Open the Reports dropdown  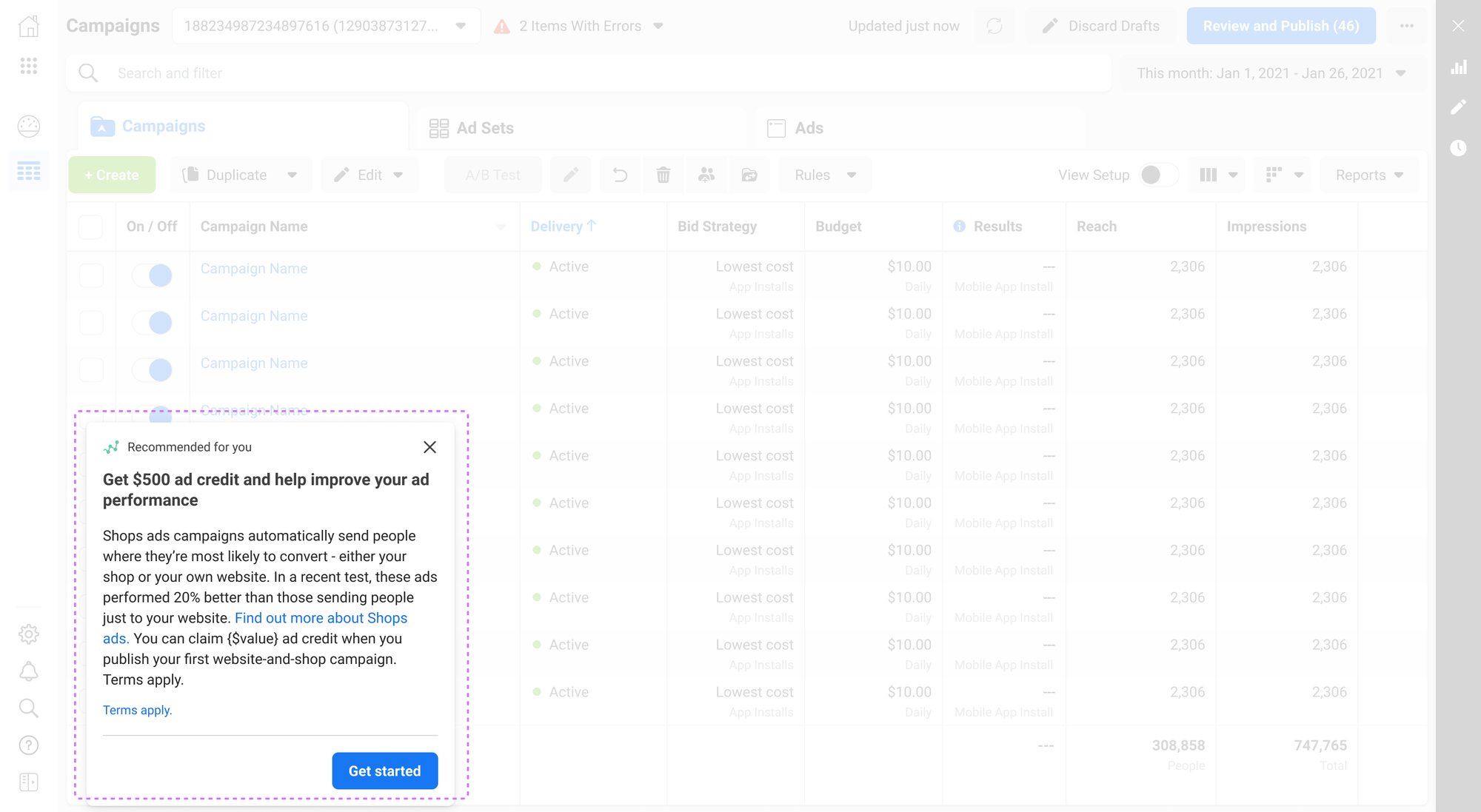pyautogui.click(x=1369, y=175)
